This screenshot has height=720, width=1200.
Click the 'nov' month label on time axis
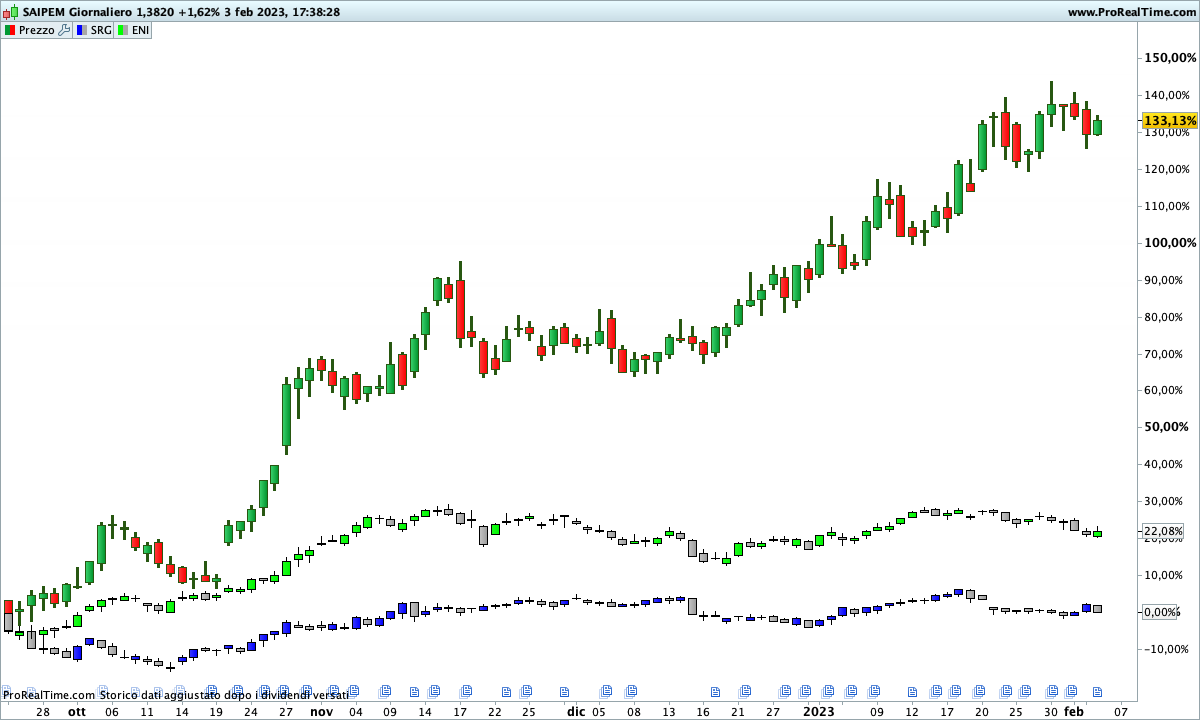pyautogui.click(x=321, y=712)
